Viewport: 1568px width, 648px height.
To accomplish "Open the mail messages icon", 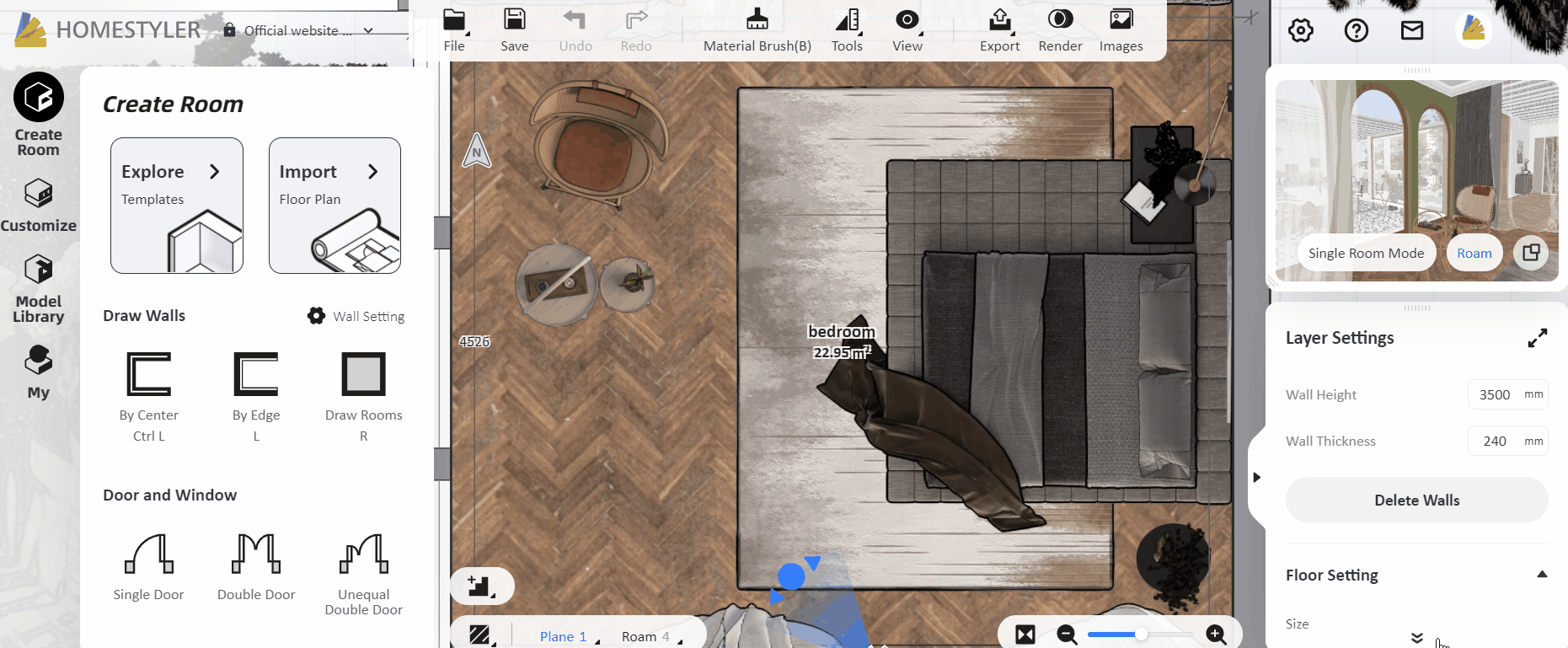I will pos(1412,31).
